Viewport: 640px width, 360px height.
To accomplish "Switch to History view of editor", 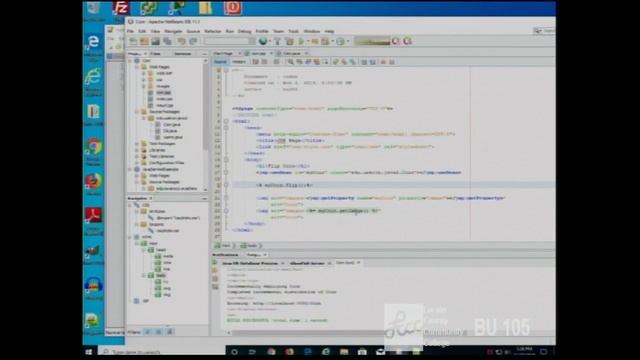I will tap(239, 62).
